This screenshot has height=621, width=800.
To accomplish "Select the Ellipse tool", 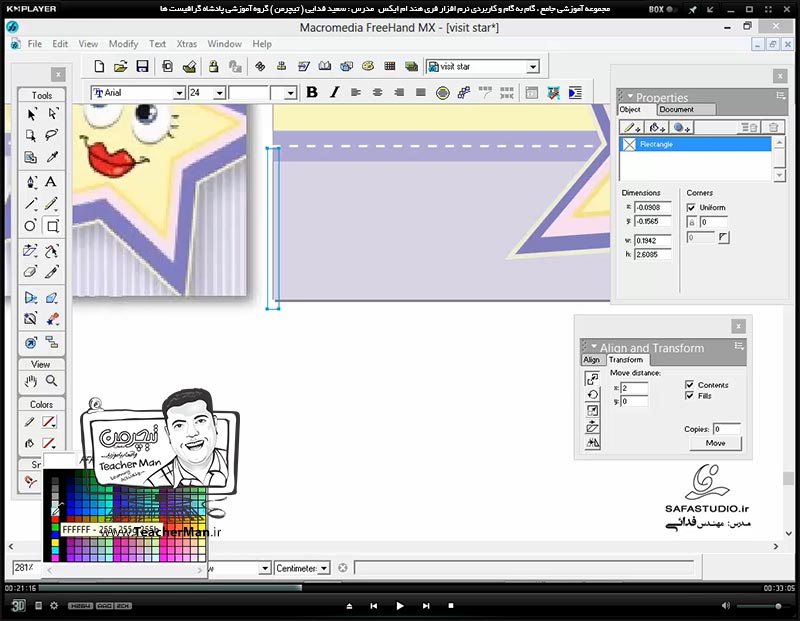I will [x=31, y=226].
